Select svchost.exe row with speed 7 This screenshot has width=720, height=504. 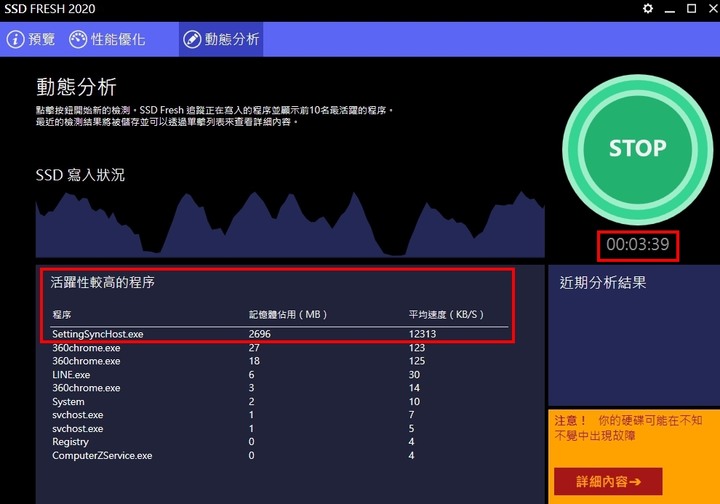tap(280, 415)
